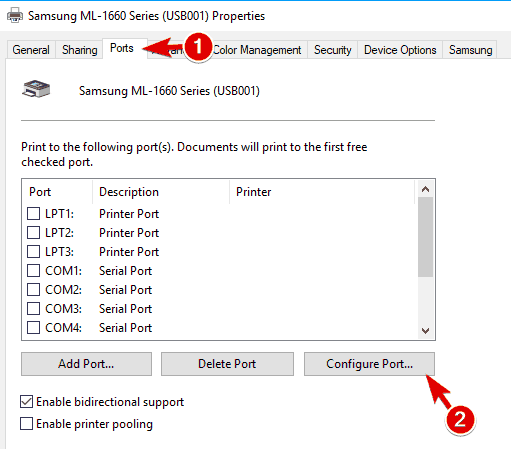
Task: Switch to the General tab
Action: [31, 50]
